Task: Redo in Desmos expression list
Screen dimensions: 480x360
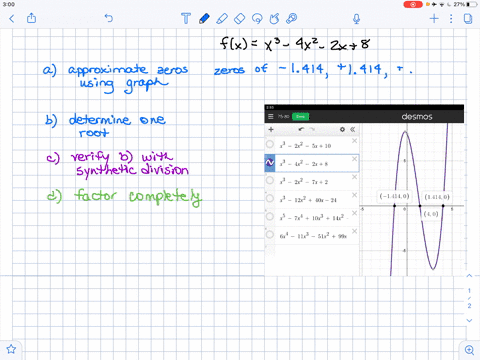Action: (312, 129)
